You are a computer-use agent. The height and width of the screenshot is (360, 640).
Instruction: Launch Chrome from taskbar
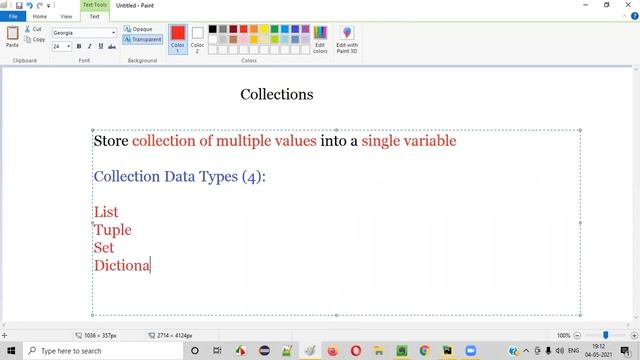point(424,351)
